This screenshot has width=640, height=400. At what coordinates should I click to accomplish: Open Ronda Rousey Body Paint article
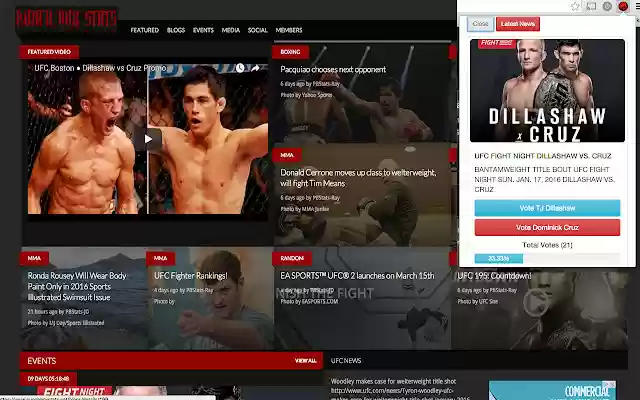tap(77, 287)
